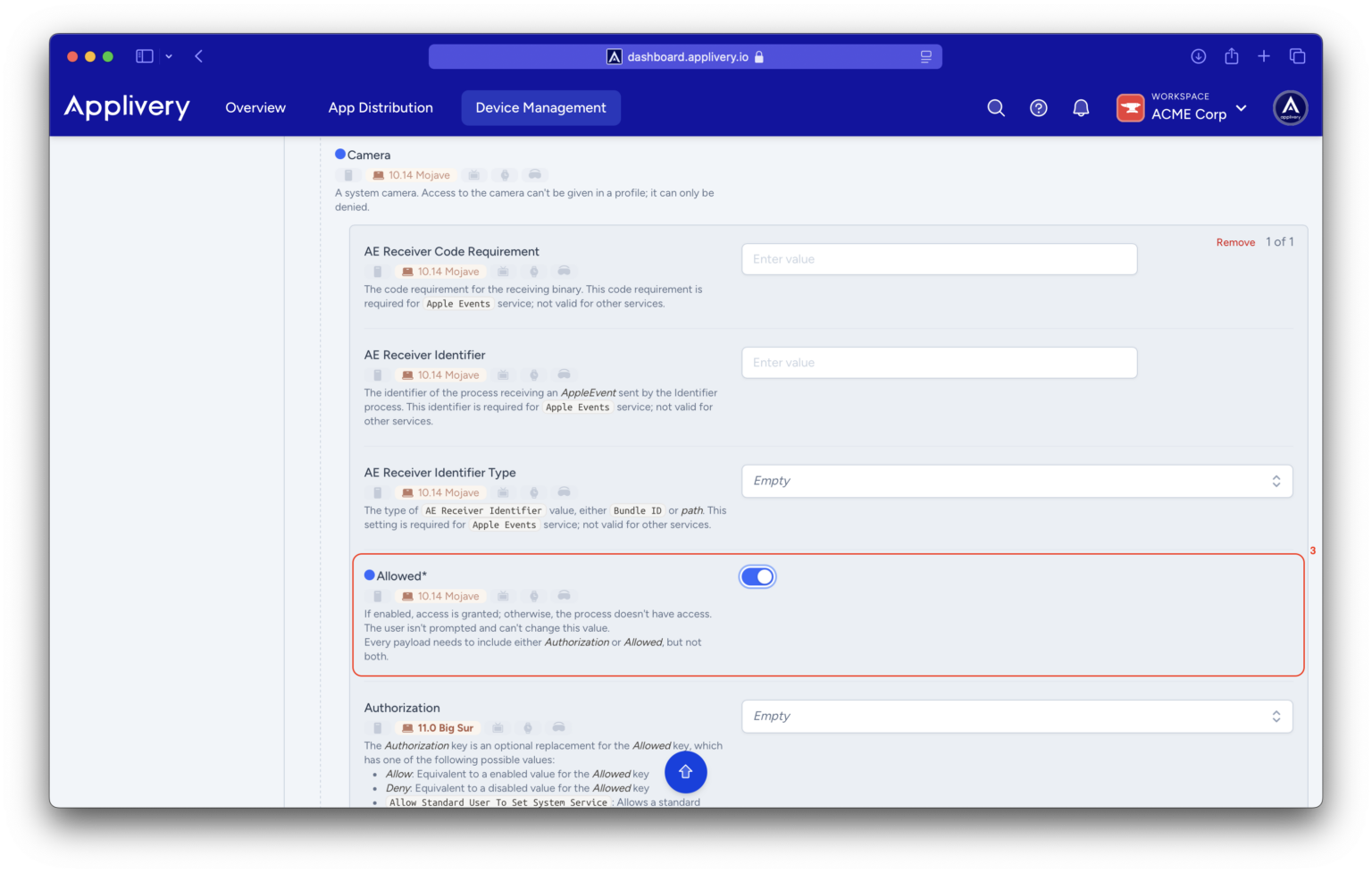
Task: Expand the Authorization dropdown
Action: tap(1016, 717)
